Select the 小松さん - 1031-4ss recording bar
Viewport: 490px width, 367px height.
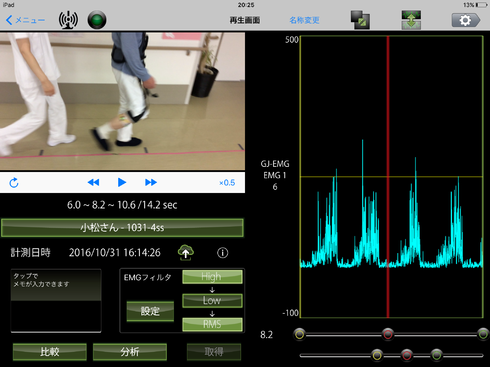(122, 228)
